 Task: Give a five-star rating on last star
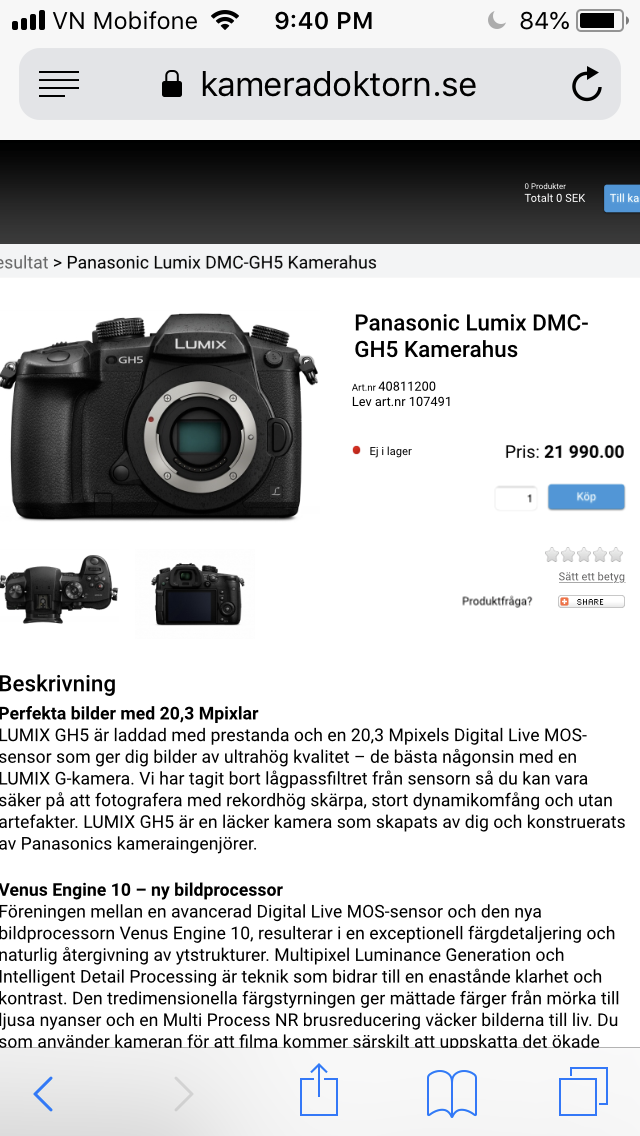point(616,555)
